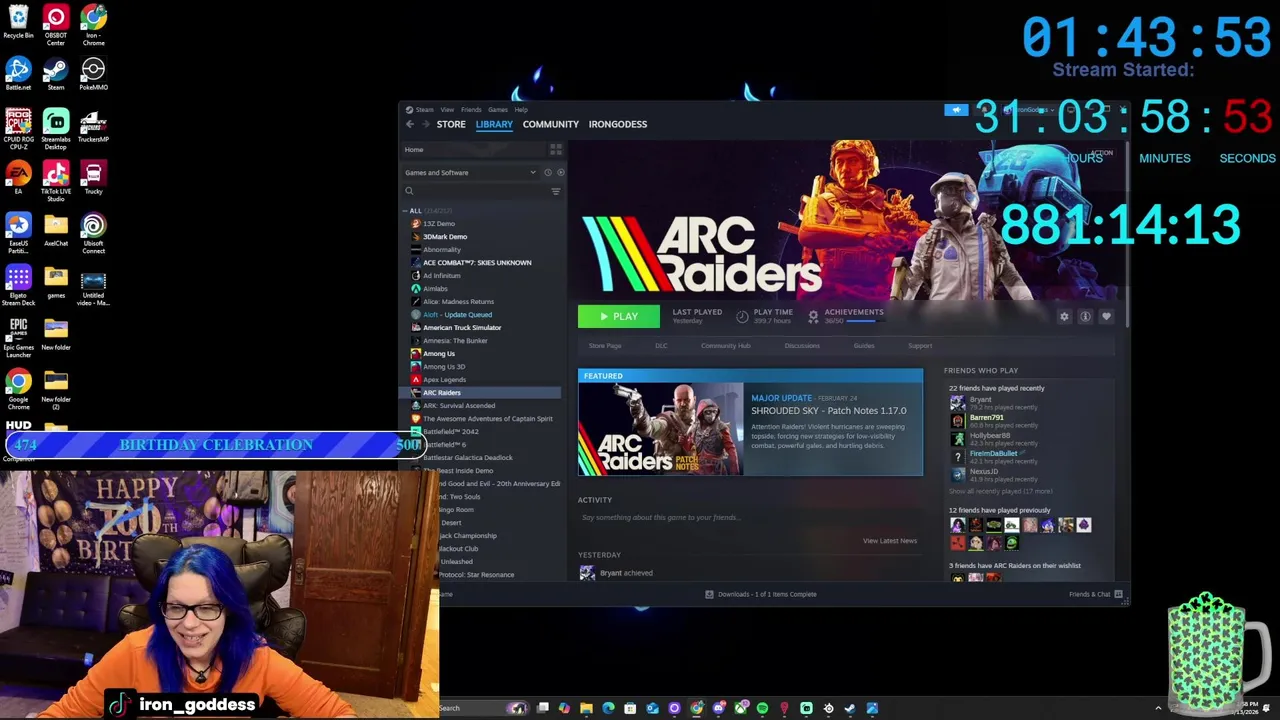Open OBSBOT Center desktop icon
The width and height of the screenshot is (1280, 720).
56,26
